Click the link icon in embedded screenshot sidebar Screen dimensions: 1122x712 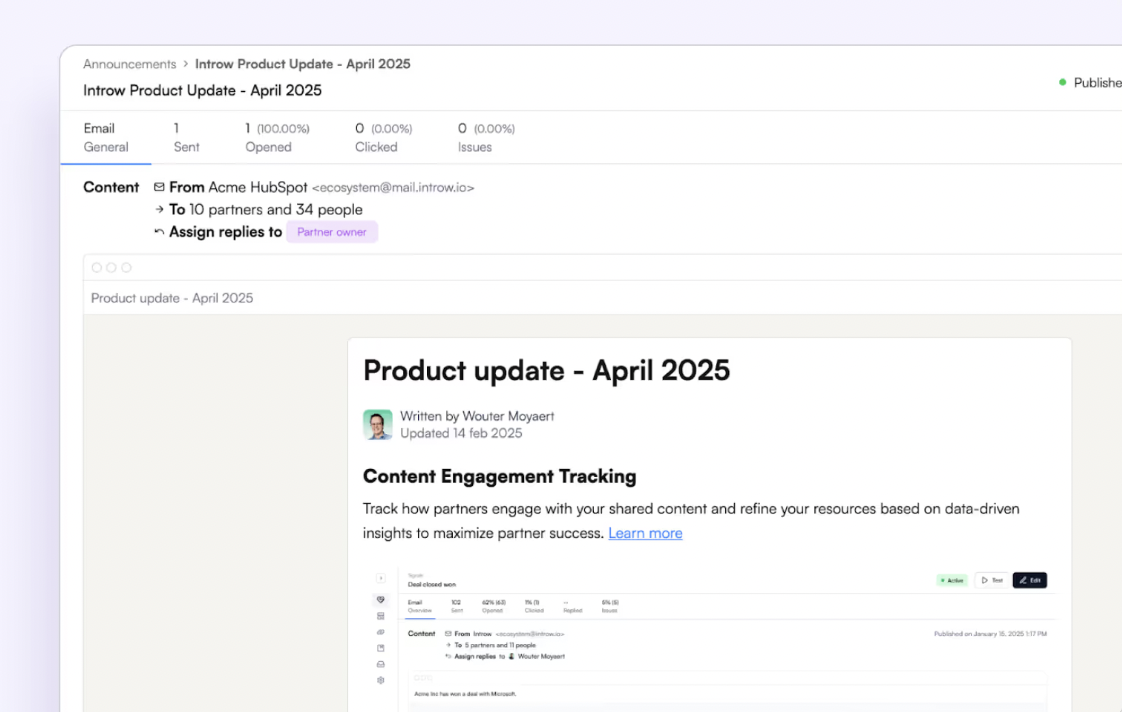(x=381, y=632)
